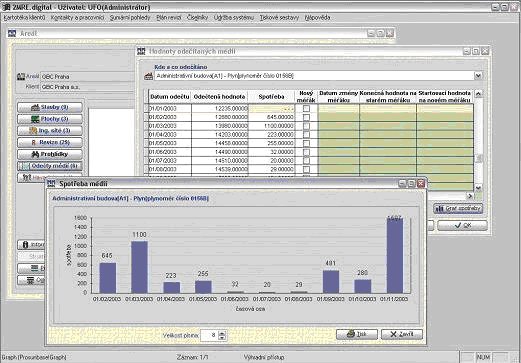Toggle Nový měřák checkbox for 01/05/2003
Image resolution: width=521 pixels, height=363 pixels.
pyautogui.click(x=306, y=143)
